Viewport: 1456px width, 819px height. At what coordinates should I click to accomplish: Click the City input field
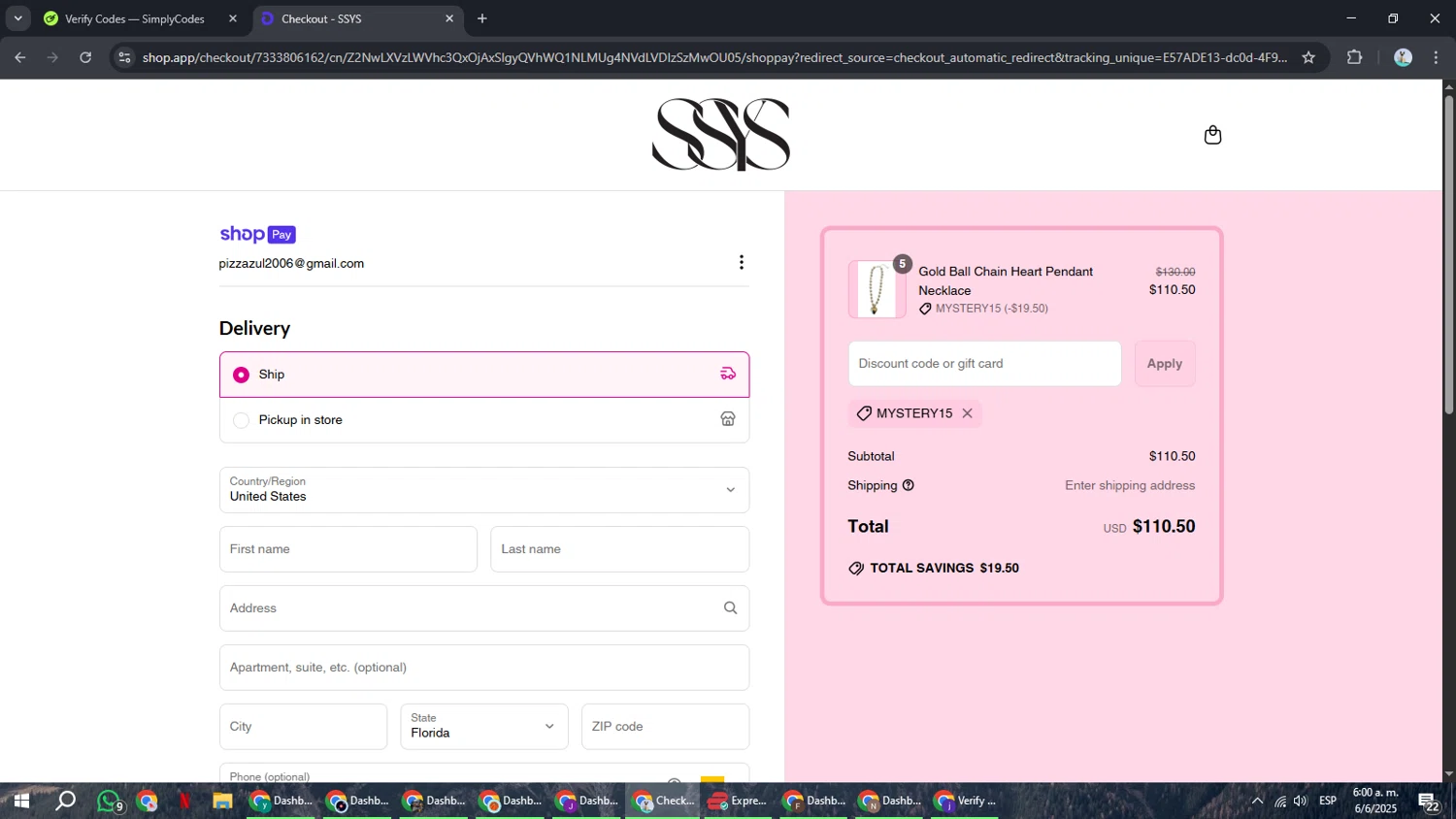pyautogui.click(x=303, y=727)
